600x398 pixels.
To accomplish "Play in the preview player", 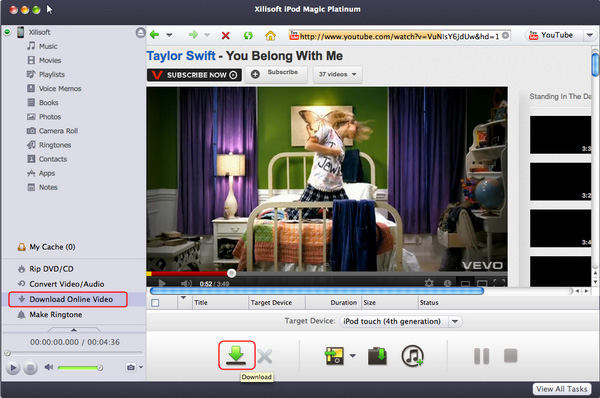I will [13, 368].
